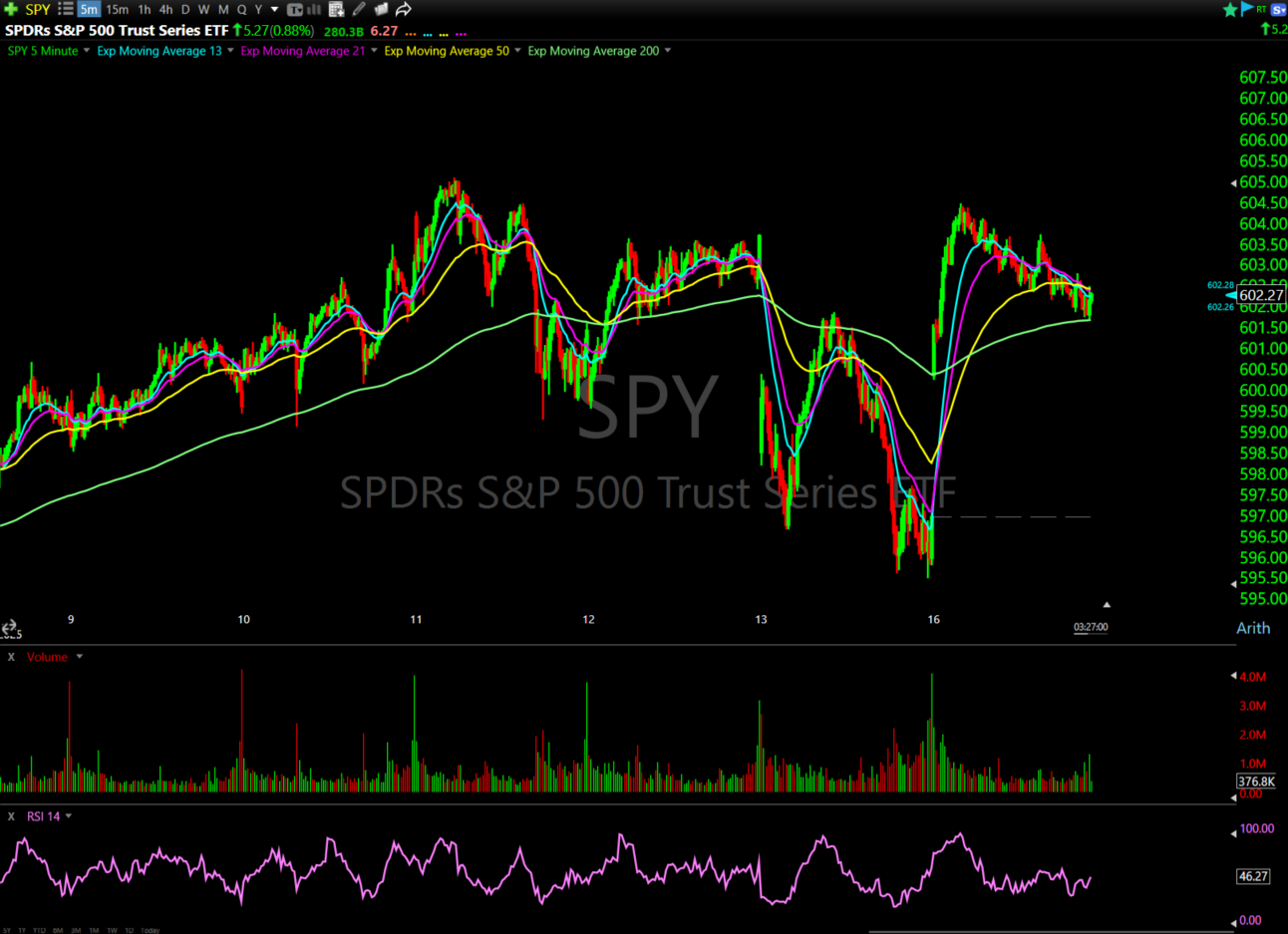Viewport: 1288px width, 934px height.
Task: Click the add indicator calculator icon
Action: pyautogui.click(x=336, y=9)
